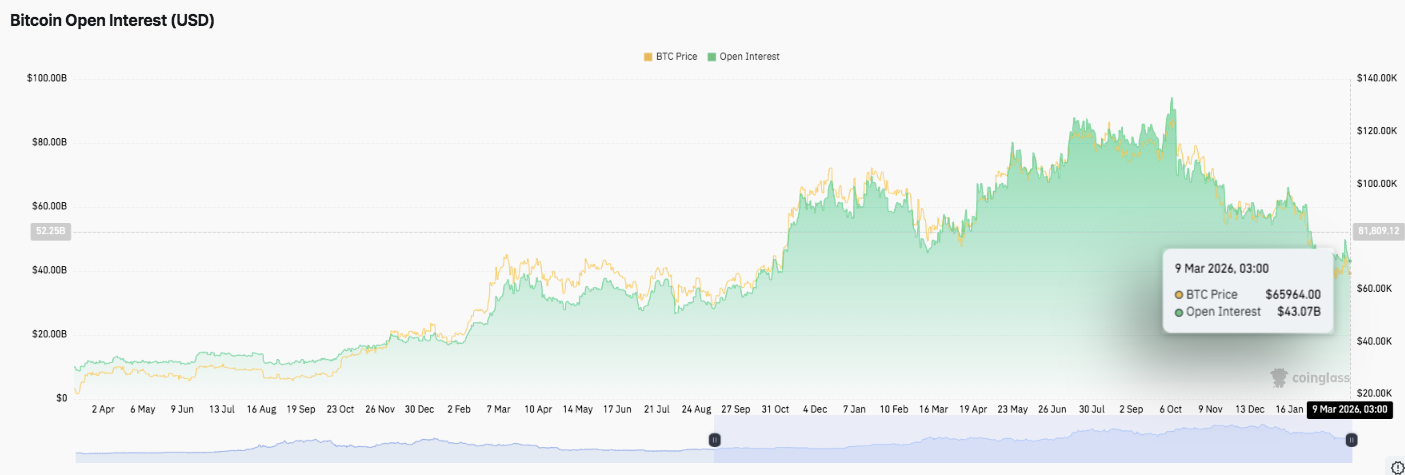Toggle the BTC Price series label
The width and height of the screenshot is (1405, 475).
[x=676, y=57]
